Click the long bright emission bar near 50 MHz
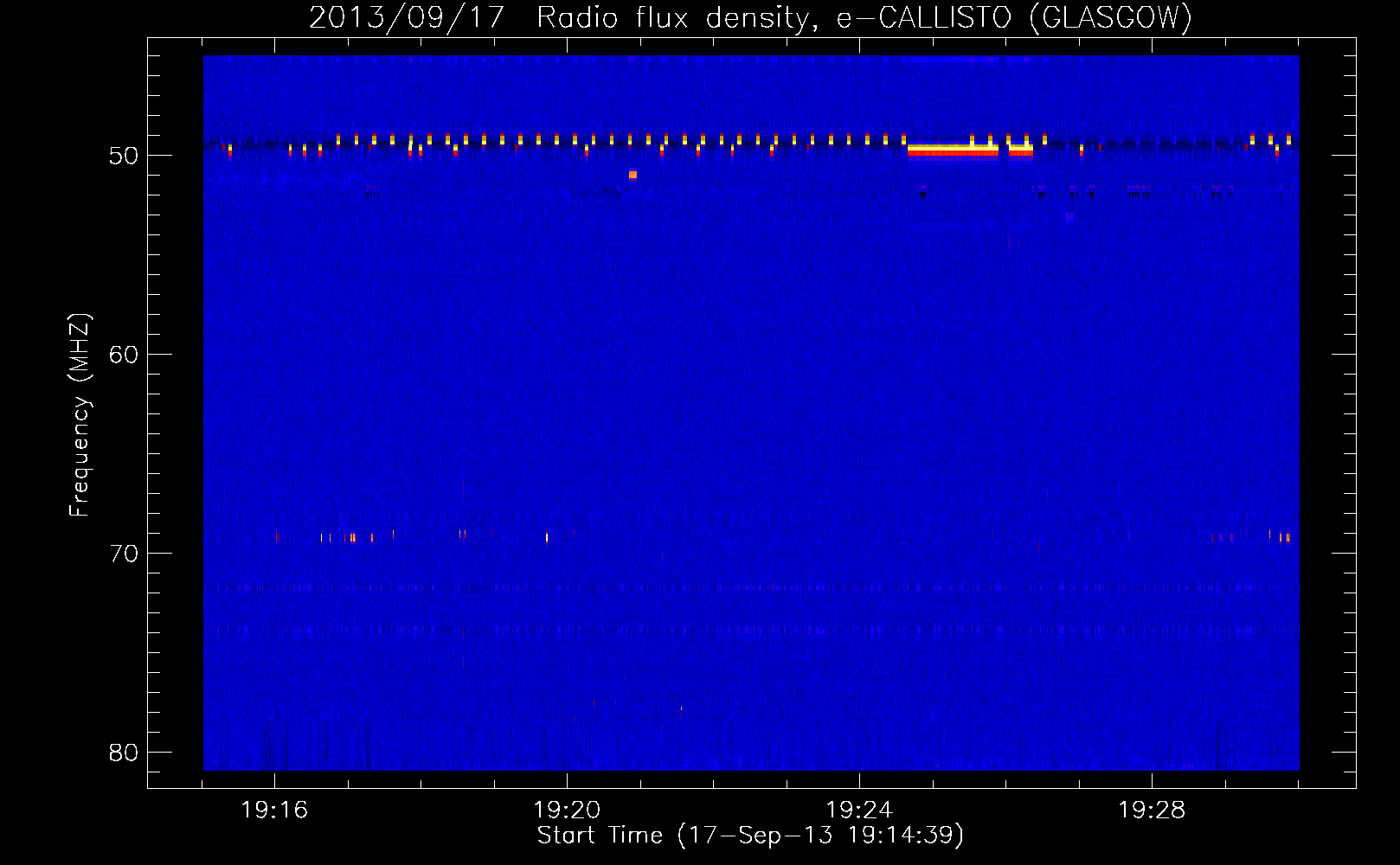 point(953,151)
